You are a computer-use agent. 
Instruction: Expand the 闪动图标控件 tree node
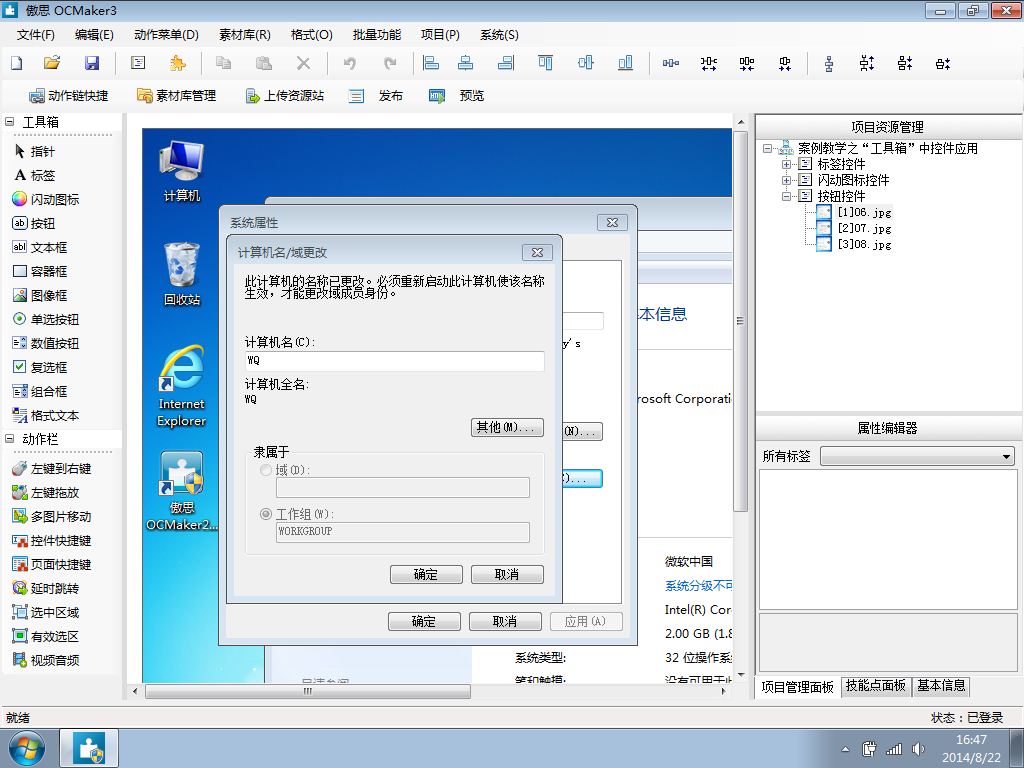[786, 180]
